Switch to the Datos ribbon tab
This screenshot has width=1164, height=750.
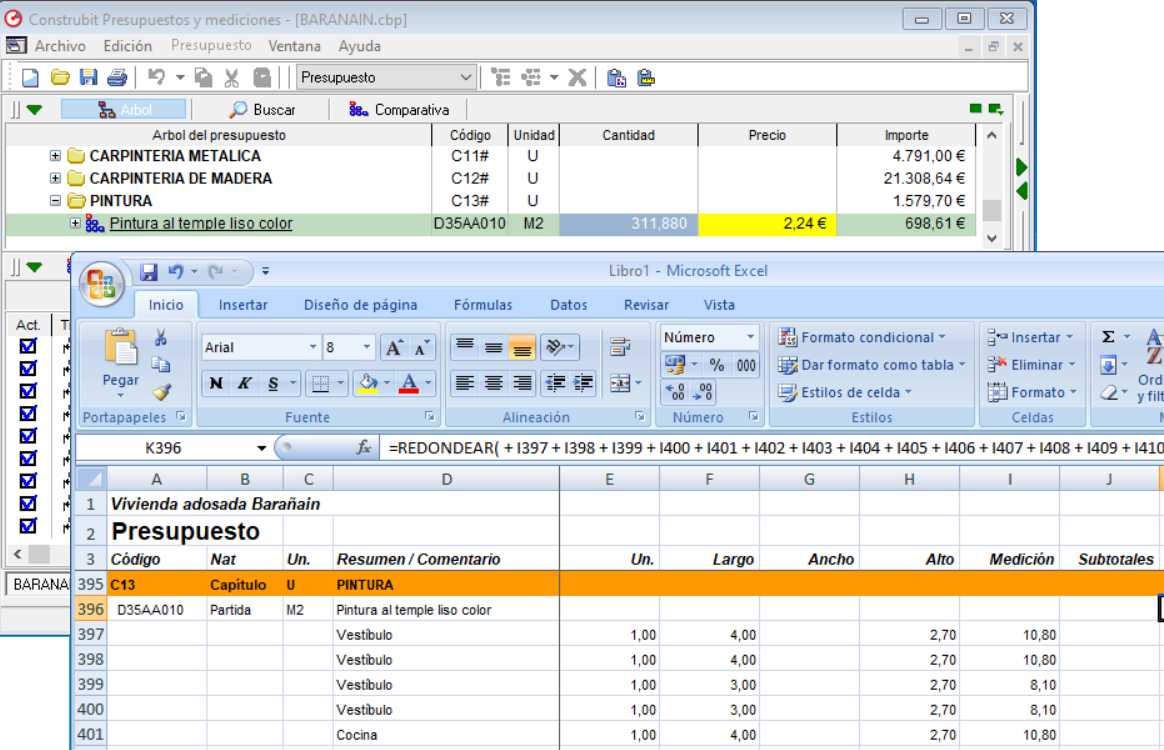pos(569,304)
